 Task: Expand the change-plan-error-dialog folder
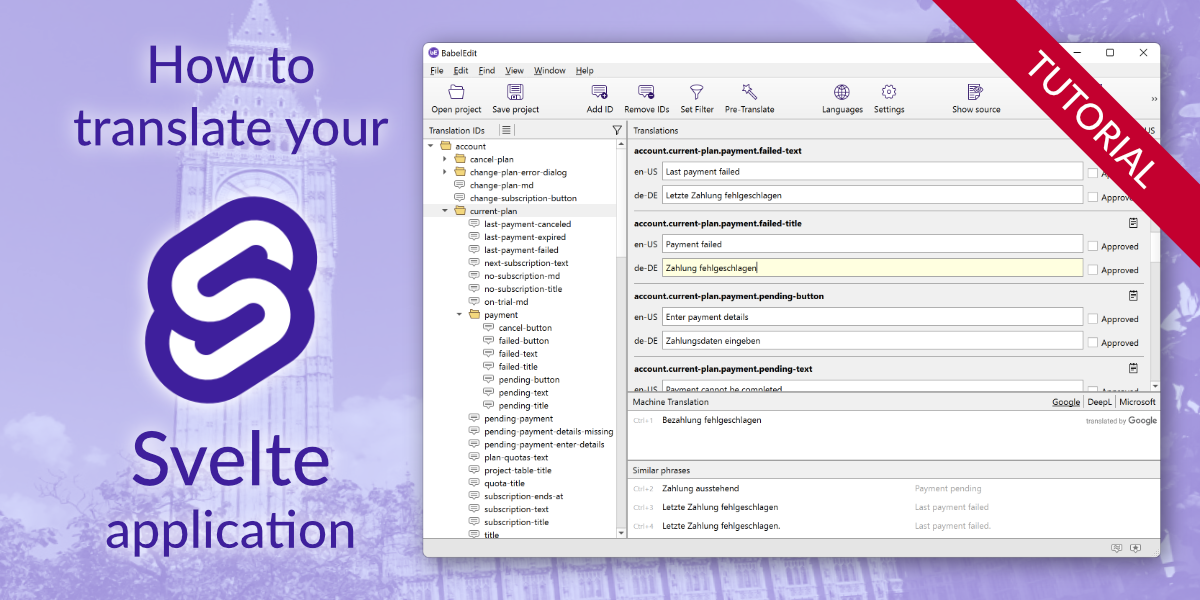pos(445,172)
